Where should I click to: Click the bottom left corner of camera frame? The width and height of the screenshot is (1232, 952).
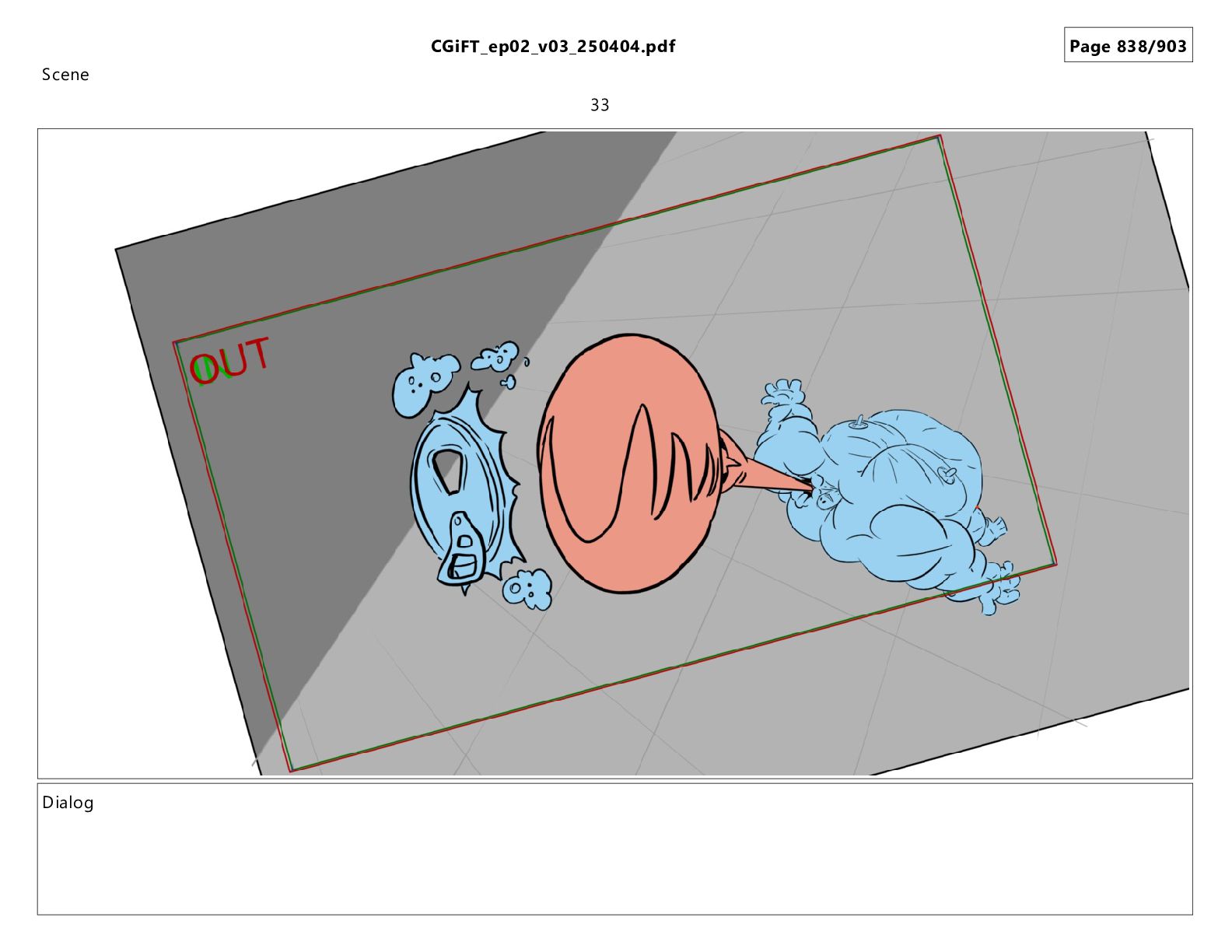point(290,770)
